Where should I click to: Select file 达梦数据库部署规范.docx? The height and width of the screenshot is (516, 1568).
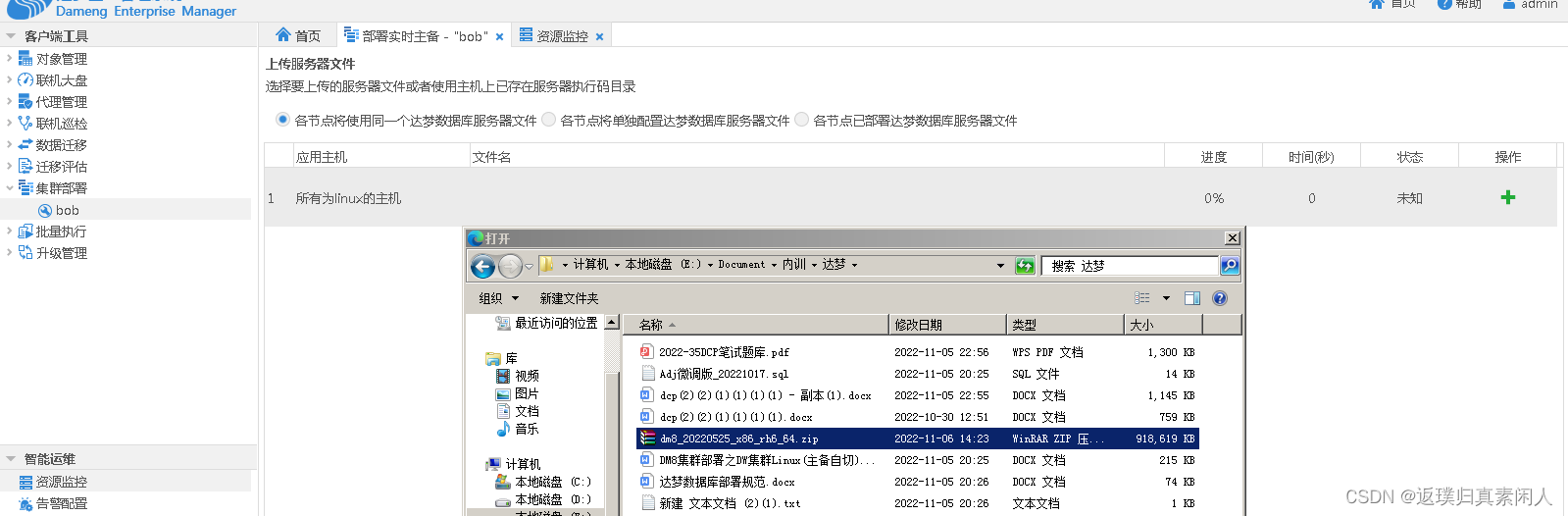[727, 482]
